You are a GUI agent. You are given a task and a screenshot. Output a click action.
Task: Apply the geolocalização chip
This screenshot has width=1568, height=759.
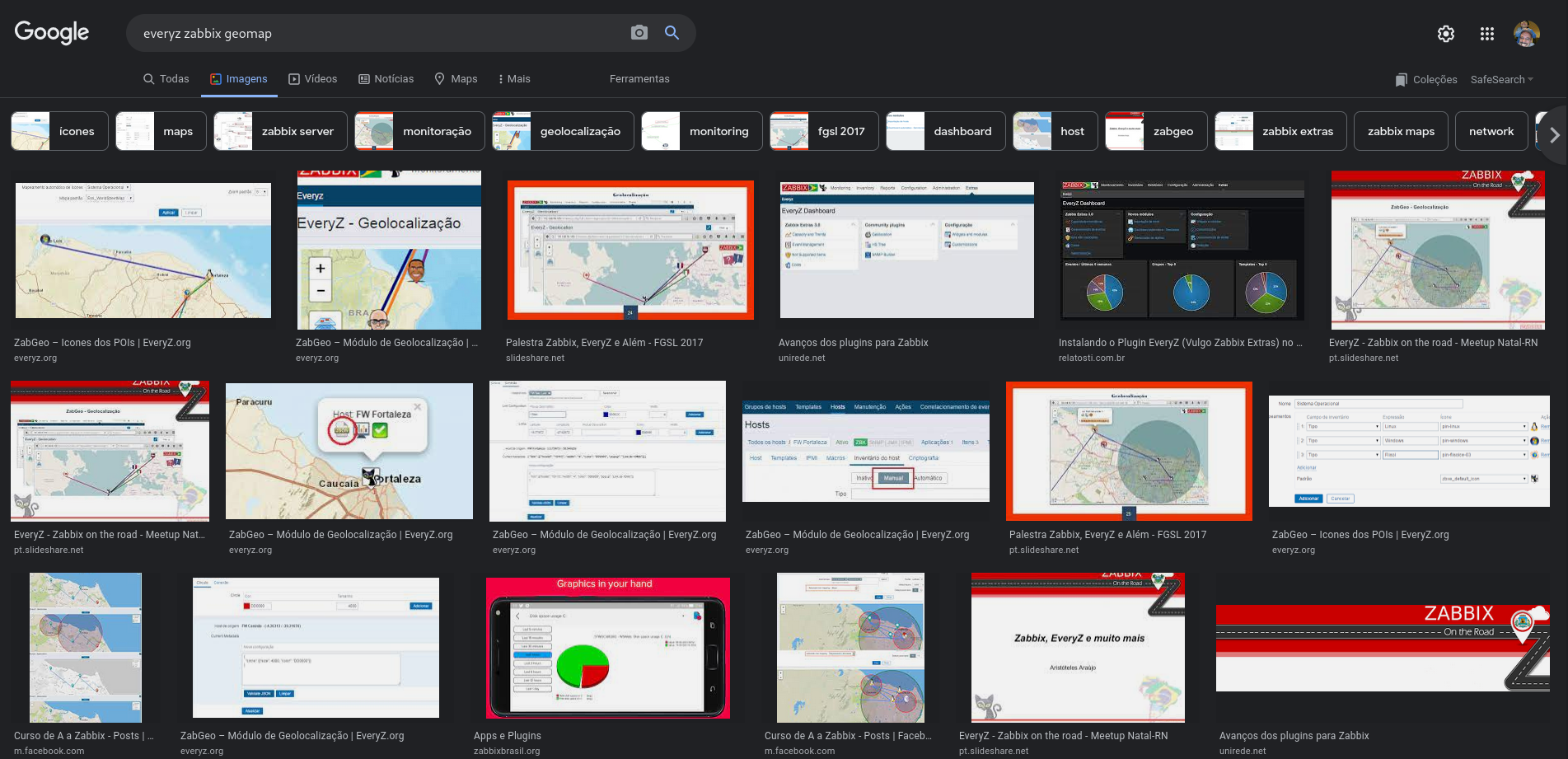tap(563, 131)
